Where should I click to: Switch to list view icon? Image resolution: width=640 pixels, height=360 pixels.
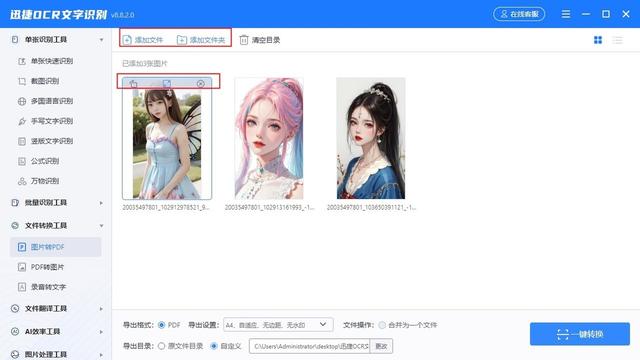click(618, 40)
